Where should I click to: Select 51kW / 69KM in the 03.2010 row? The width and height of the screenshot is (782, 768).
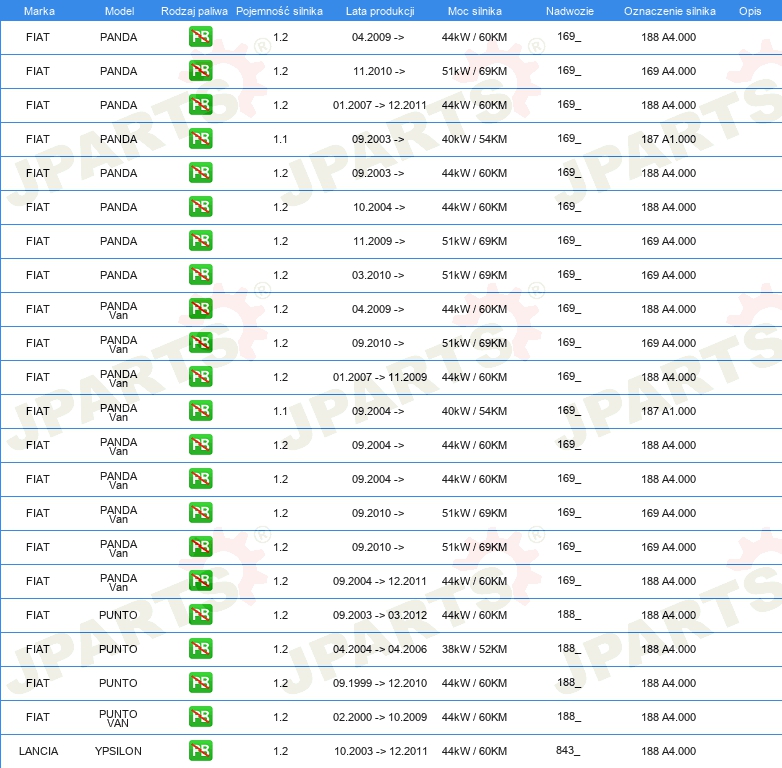(474, 275)
